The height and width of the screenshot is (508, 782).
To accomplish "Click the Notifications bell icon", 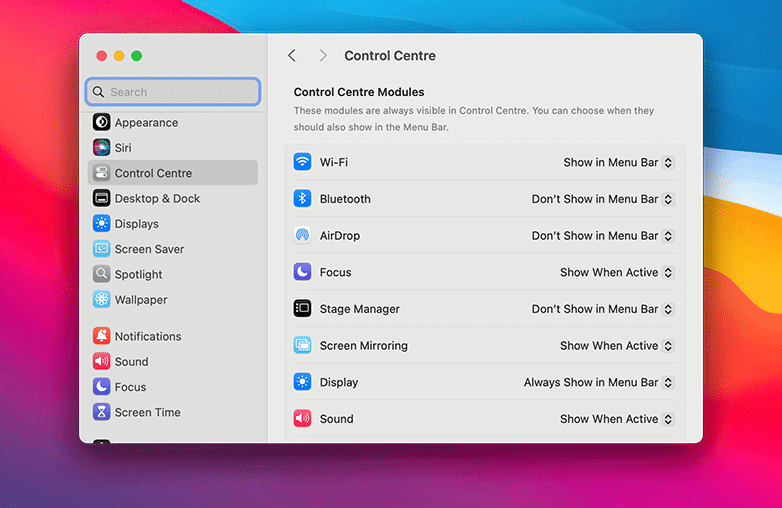I will (102, 336).
